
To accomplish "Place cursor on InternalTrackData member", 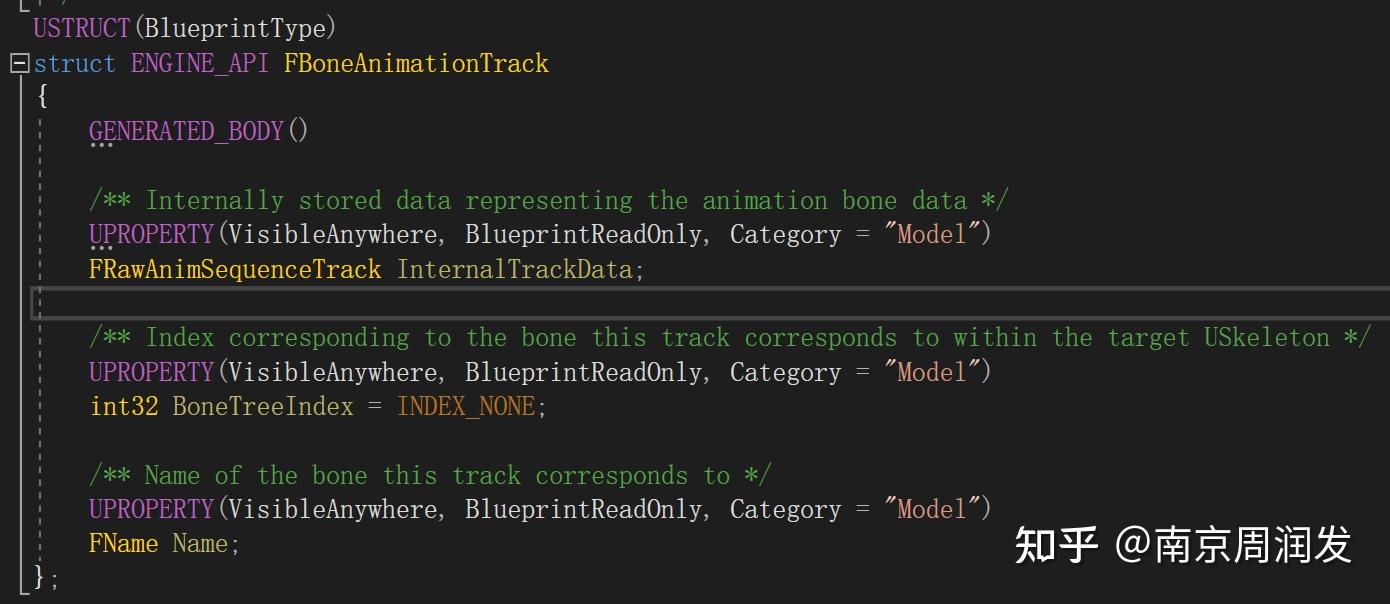I will pos(514,269).
